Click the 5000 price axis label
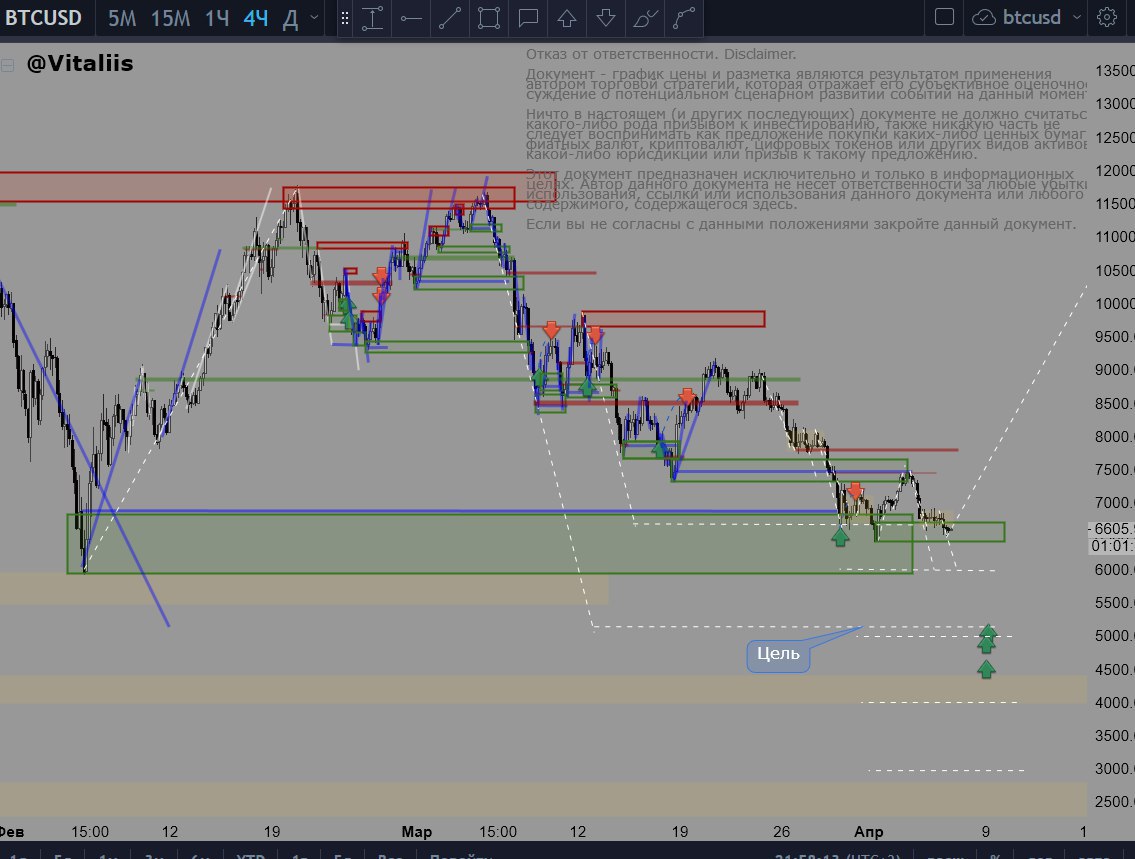 tap(1115, 636)
